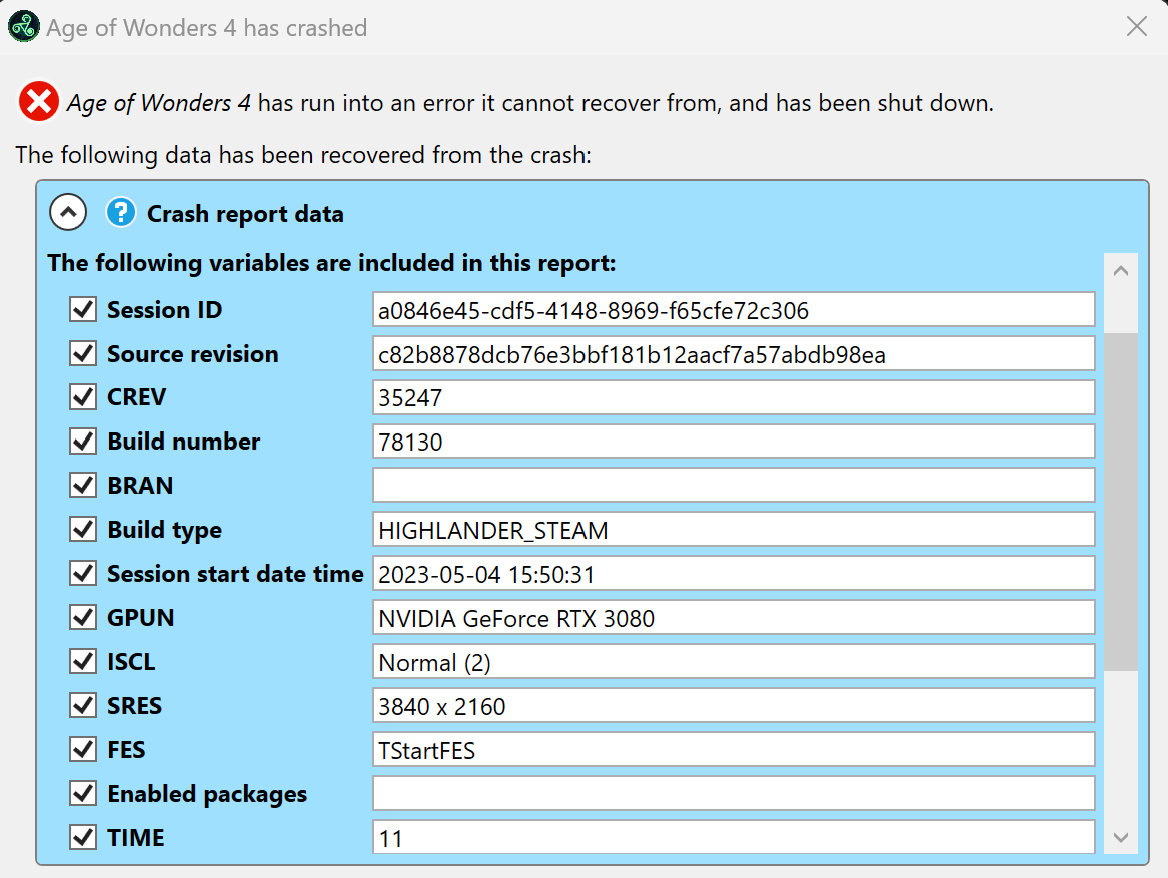Select the SRES resolution field
Screen dimensions: 1168x878
coord(733,705)
